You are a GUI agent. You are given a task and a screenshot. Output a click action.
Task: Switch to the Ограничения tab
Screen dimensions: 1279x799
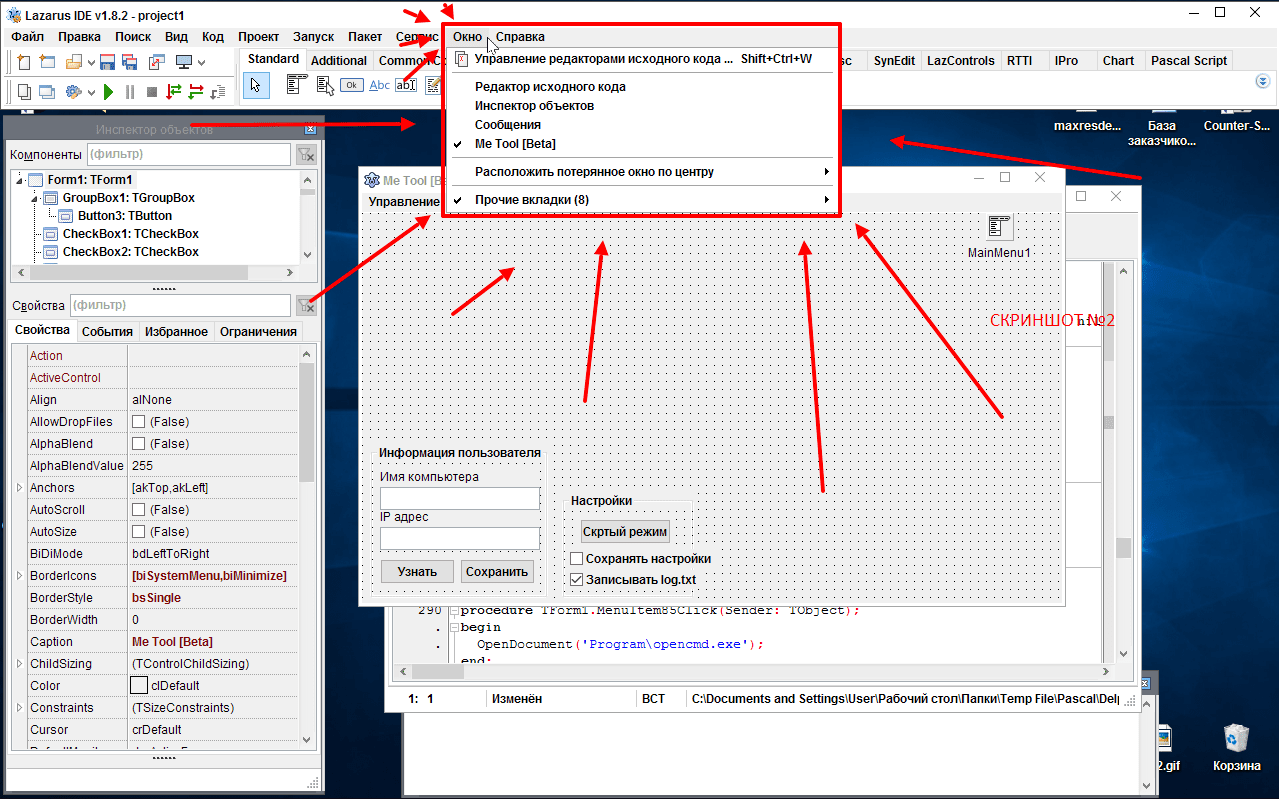point(258,332)
